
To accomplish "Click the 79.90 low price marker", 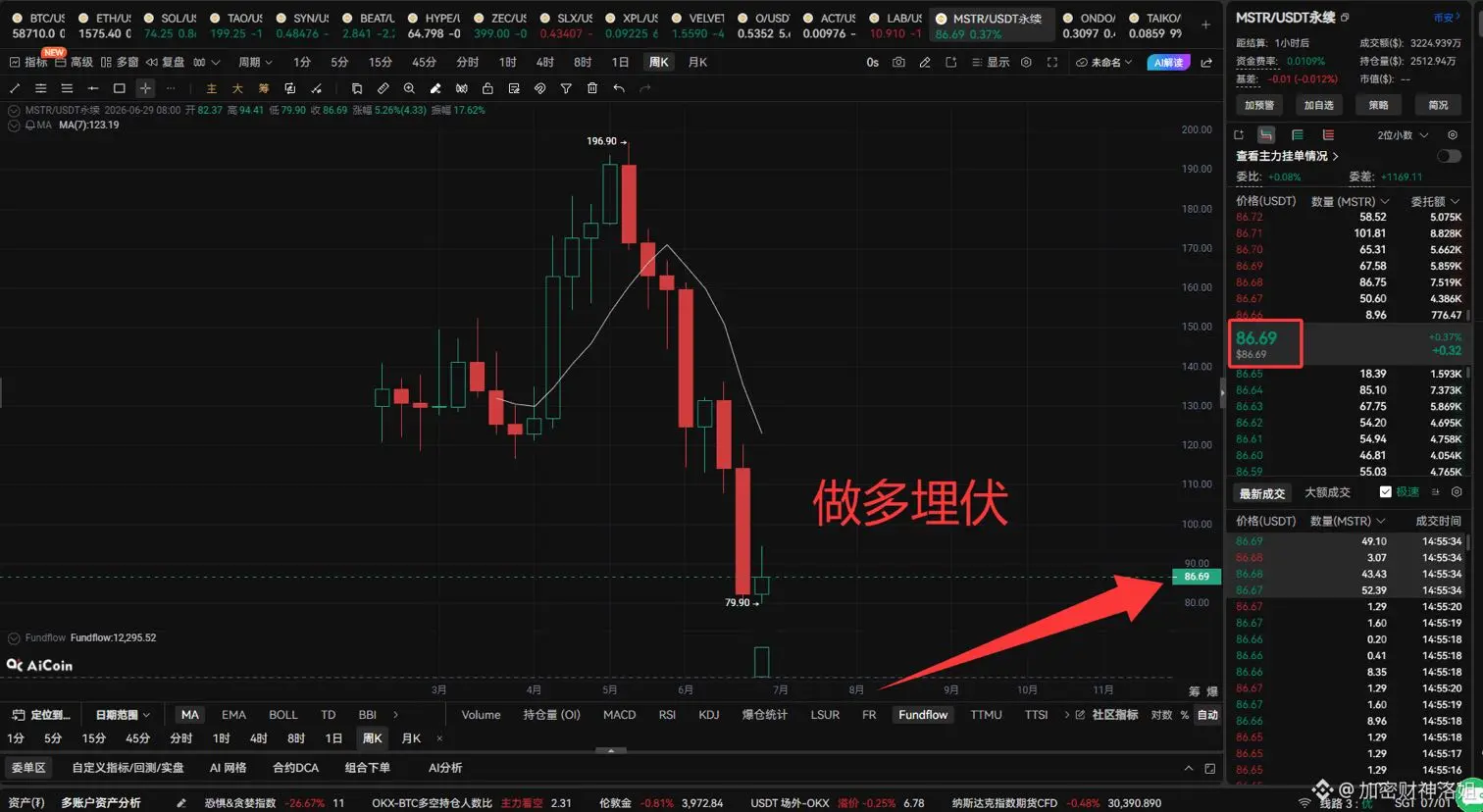I will [x=741, y=602].
